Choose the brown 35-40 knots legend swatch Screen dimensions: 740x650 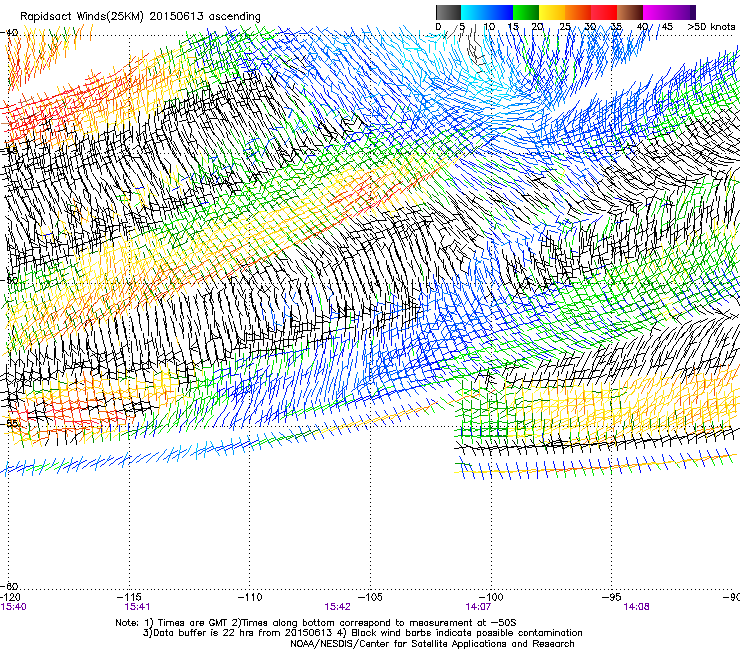tap(630, 12)
